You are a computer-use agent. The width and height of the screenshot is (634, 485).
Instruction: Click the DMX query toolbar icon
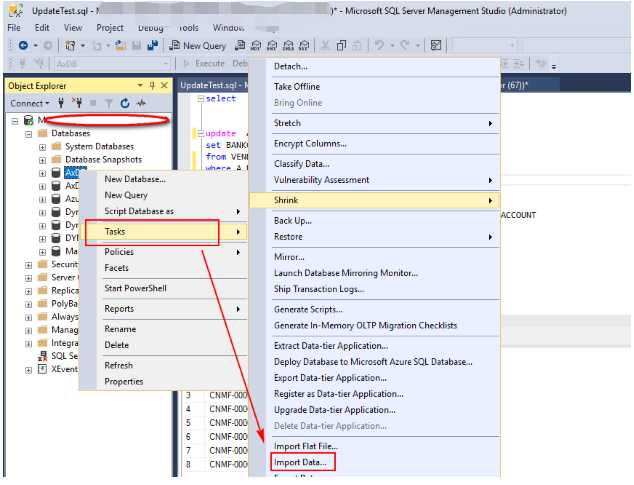tap(272, 46)
